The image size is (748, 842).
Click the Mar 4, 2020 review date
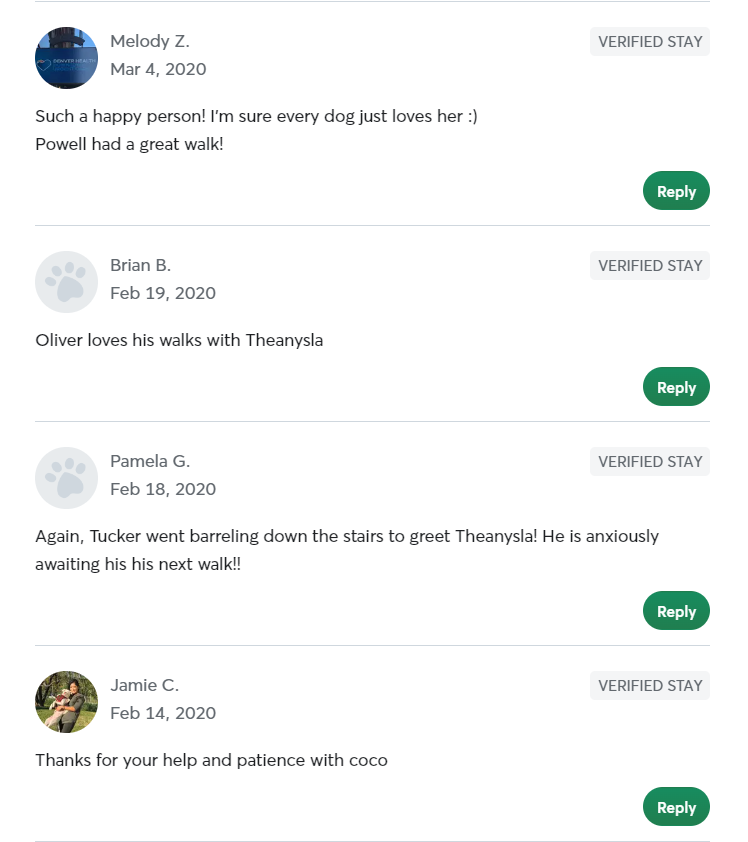(x=157, y=69)
